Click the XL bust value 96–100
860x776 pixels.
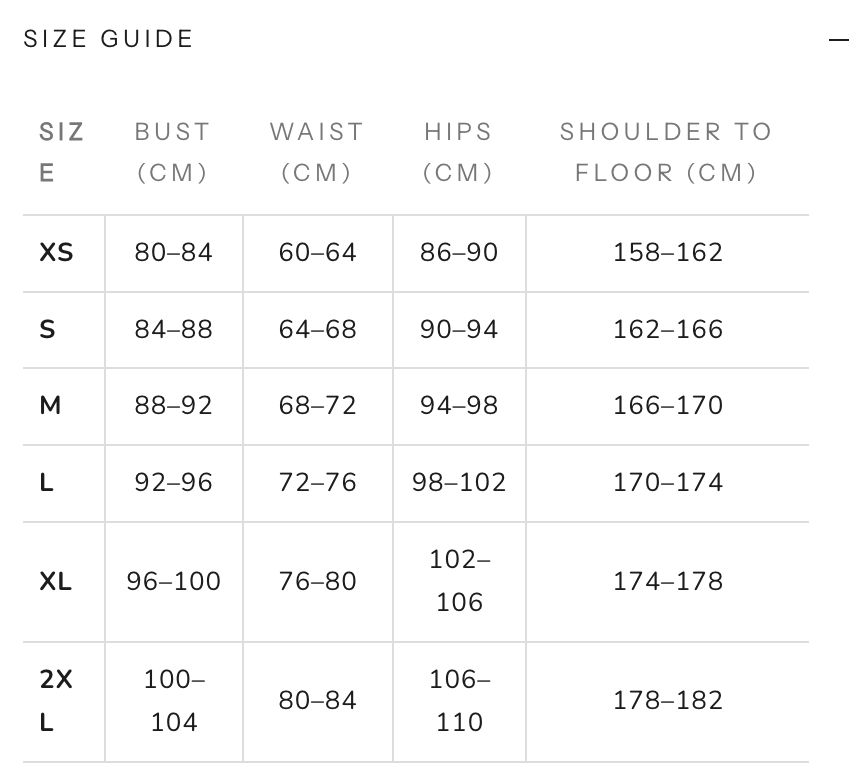coord(173,581)
